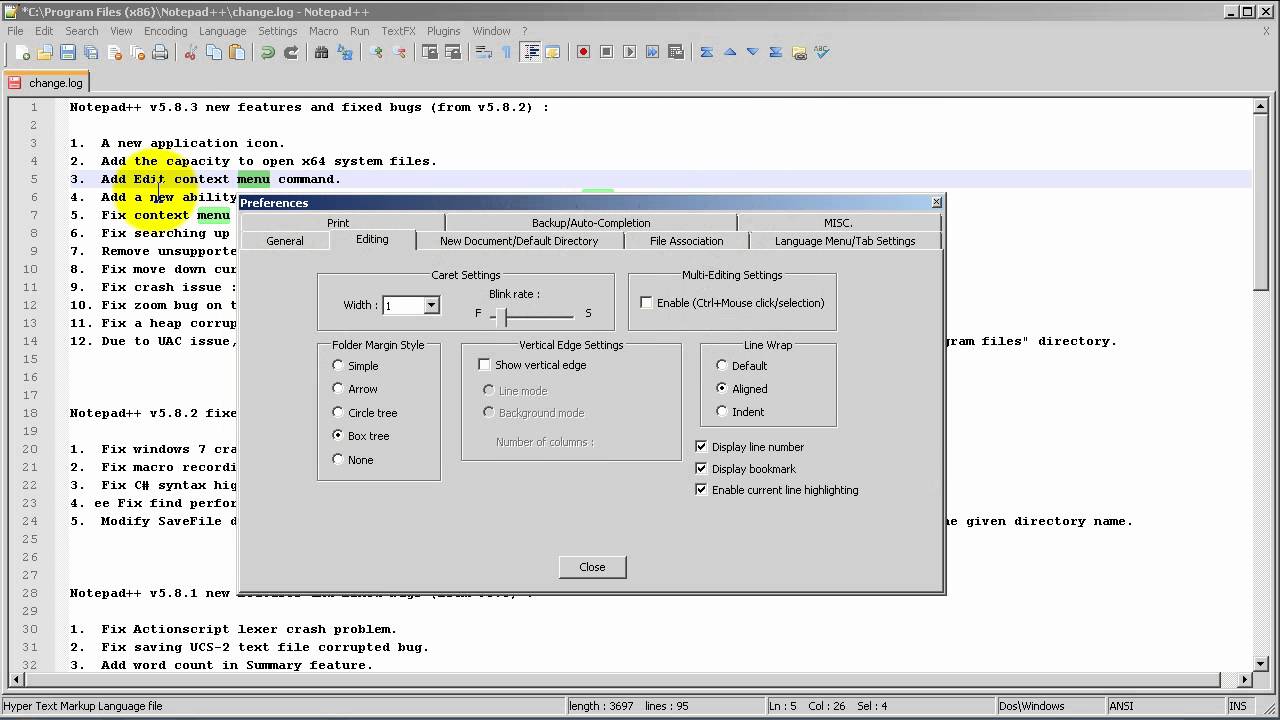This screenshot has height=720, width=1280.
Task: Select None for folder margin style
Action: point(338,460)
